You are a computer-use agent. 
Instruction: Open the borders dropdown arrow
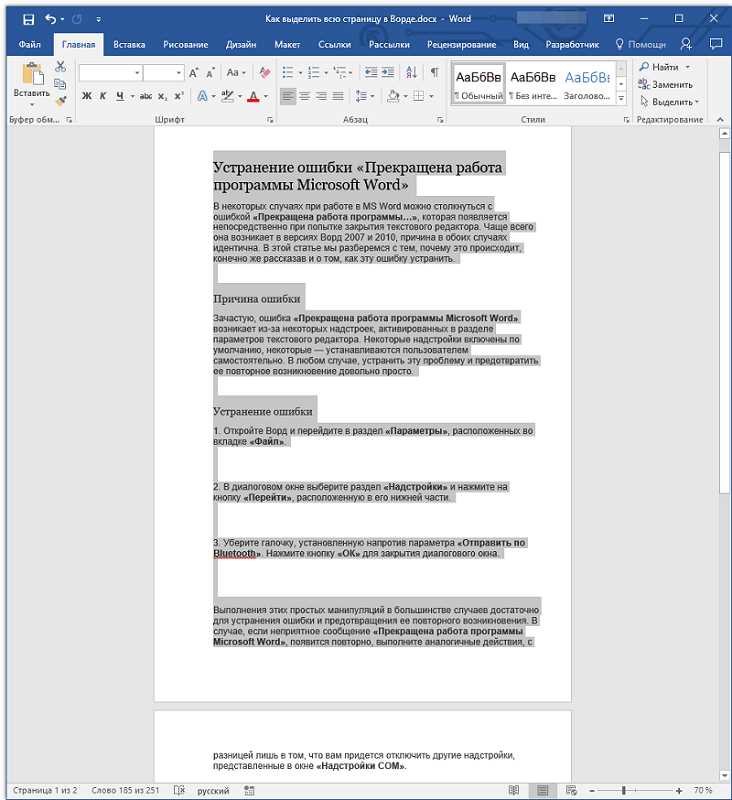coord(432,96)
